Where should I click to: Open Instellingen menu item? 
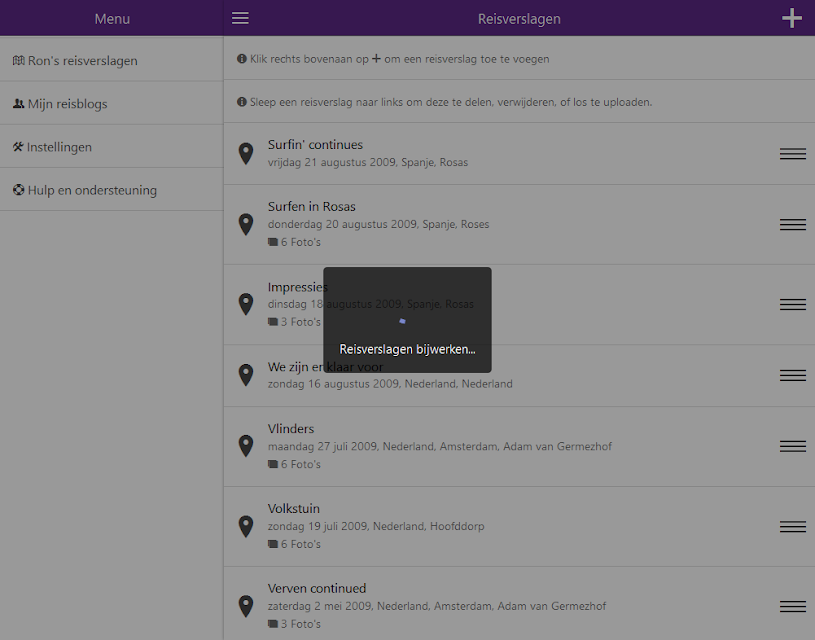112,147
